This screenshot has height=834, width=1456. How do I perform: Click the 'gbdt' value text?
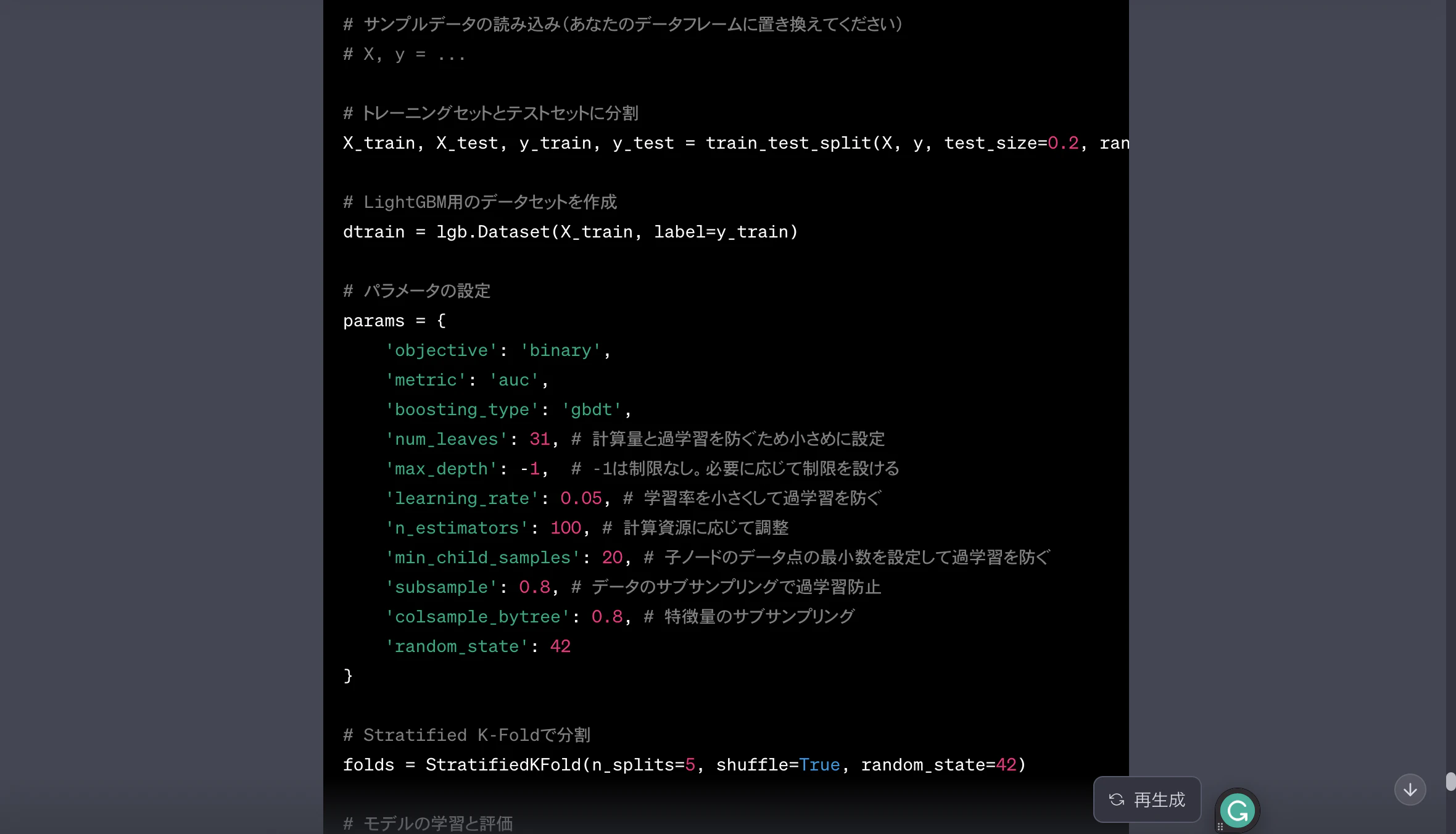click(591, 410)
